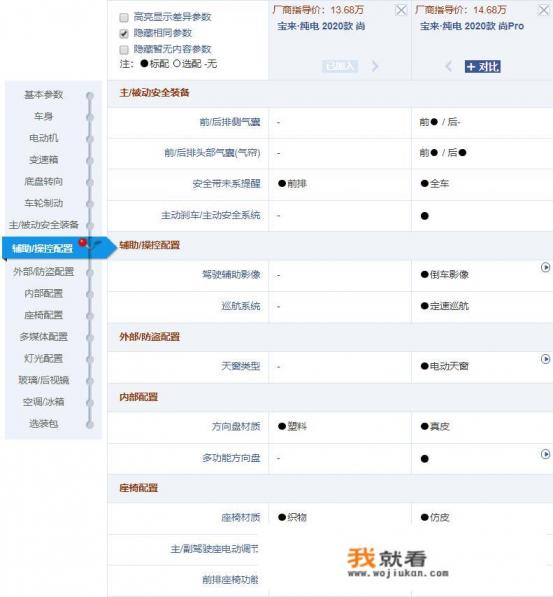Click the ●塑料 steering wheel value
This screenshot has height=597, width=553.
click(292, 427)
